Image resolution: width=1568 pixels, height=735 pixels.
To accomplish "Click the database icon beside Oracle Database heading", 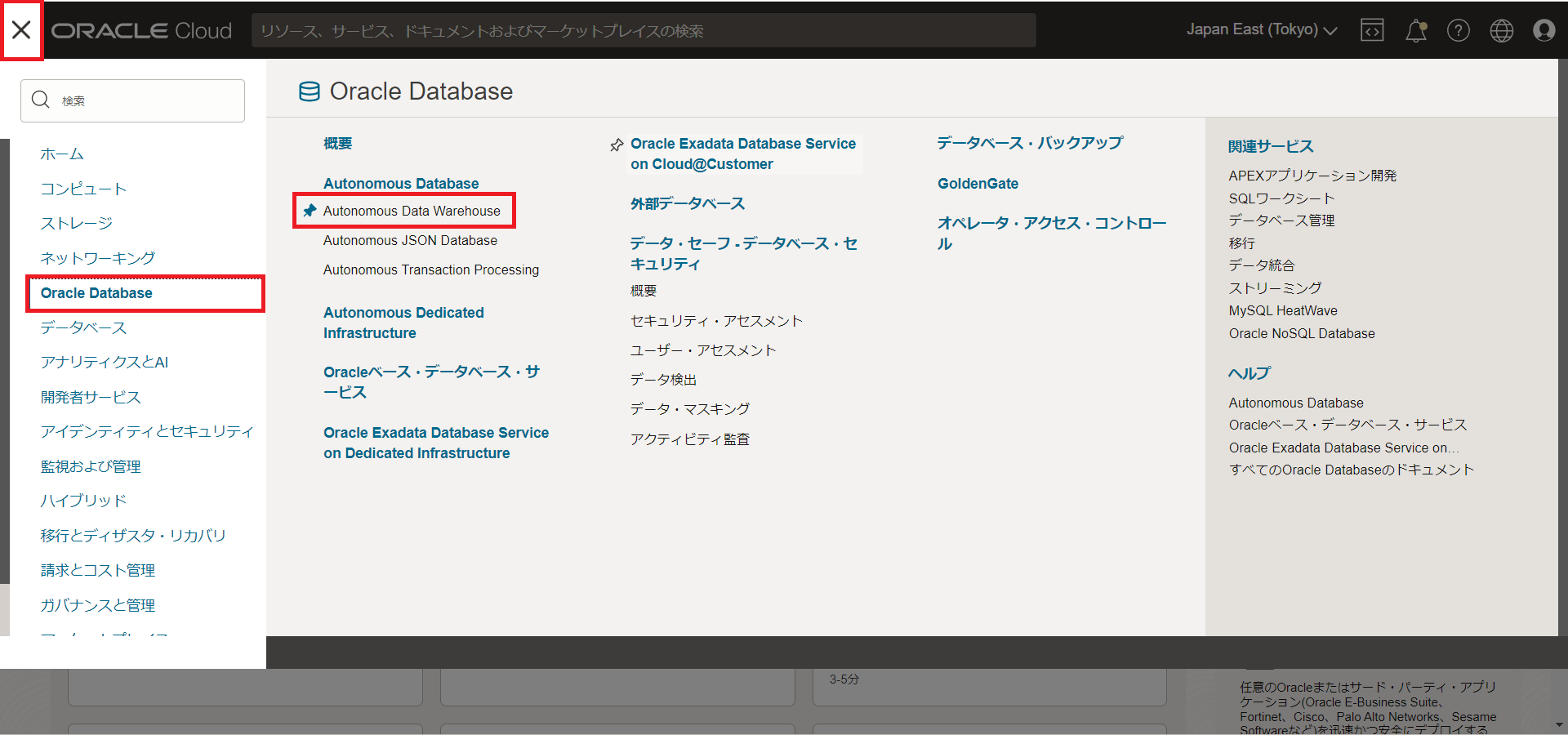I will [309, 91].
